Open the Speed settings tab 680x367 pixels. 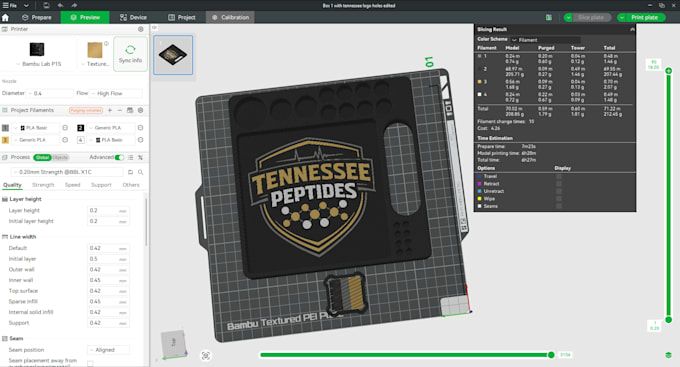click(72, 185)
